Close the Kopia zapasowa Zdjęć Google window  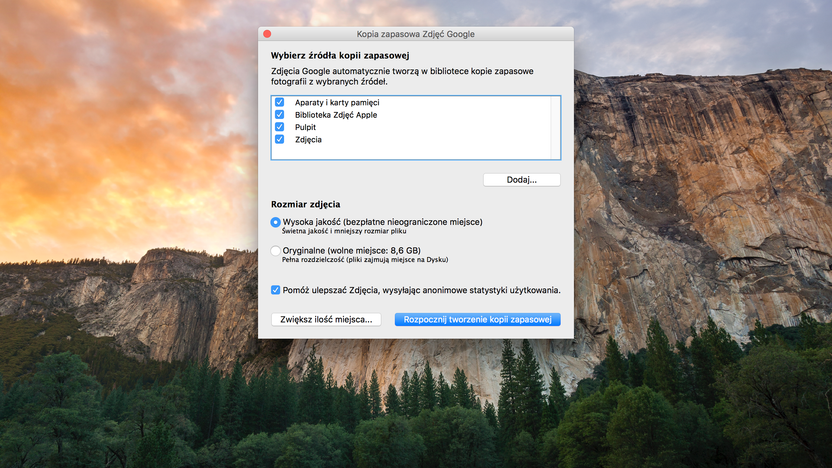pyautogui.click(x=267, y=34)
